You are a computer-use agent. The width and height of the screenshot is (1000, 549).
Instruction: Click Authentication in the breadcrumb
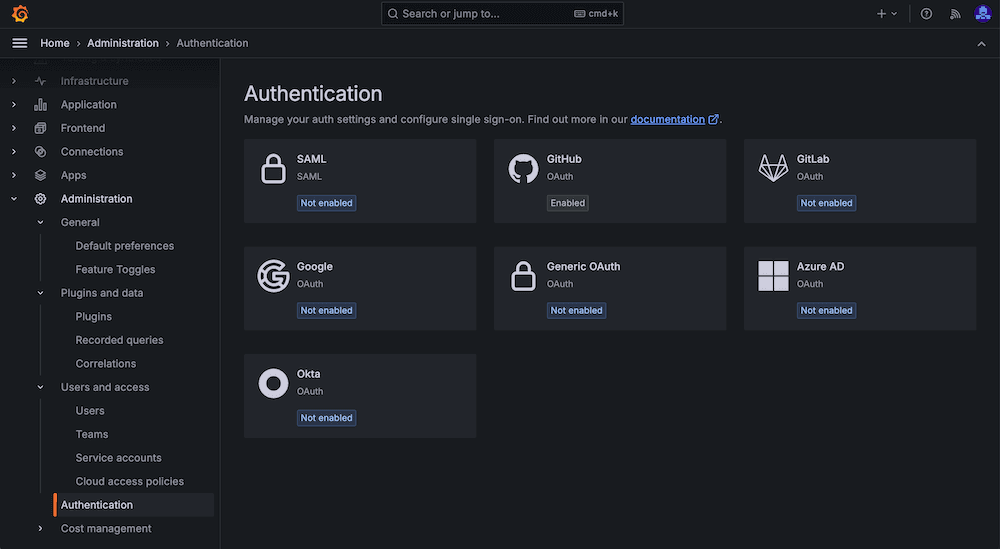point(212,43)
